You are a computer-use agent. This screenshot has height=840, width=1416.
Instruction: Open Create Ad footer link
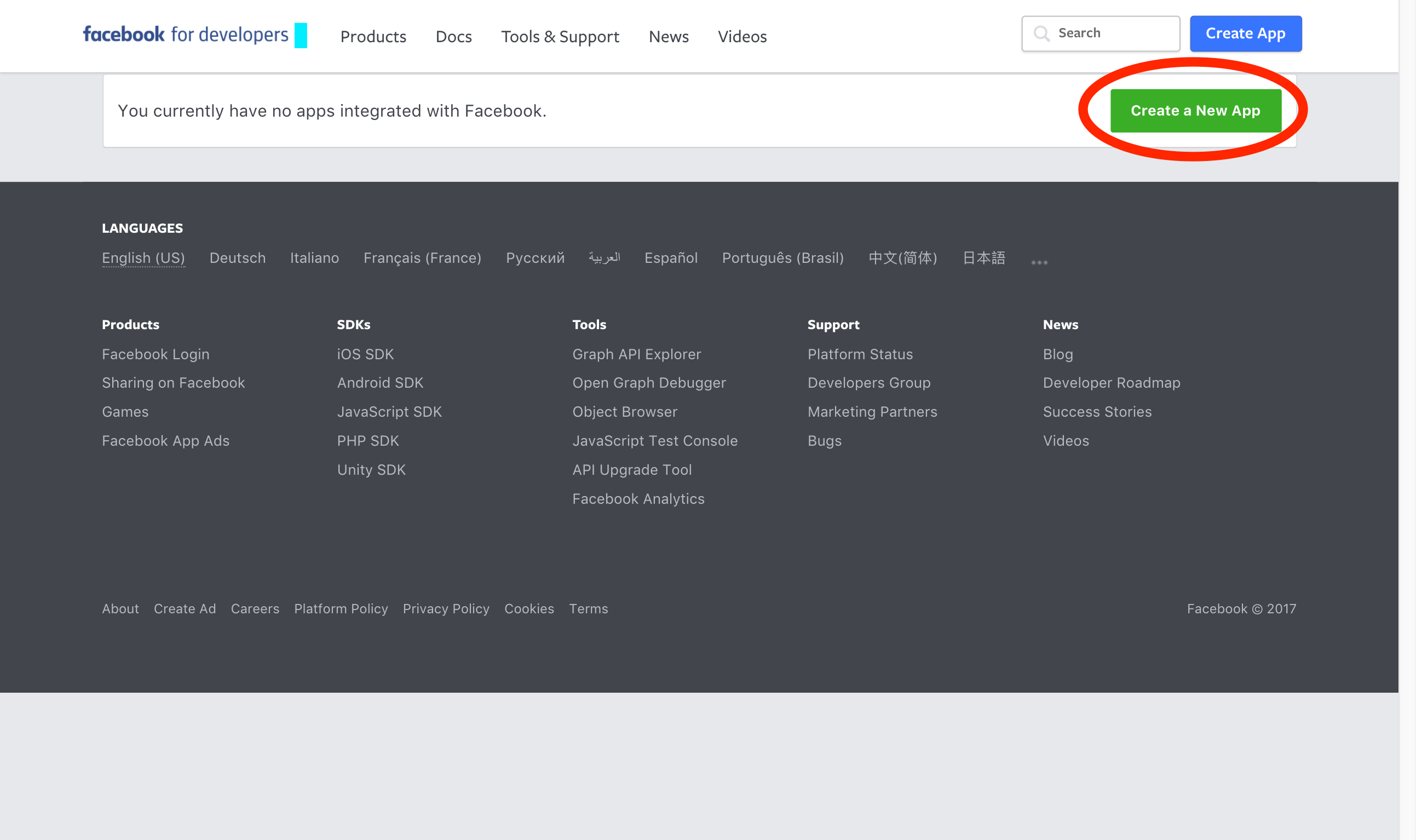tap(185, 609)
